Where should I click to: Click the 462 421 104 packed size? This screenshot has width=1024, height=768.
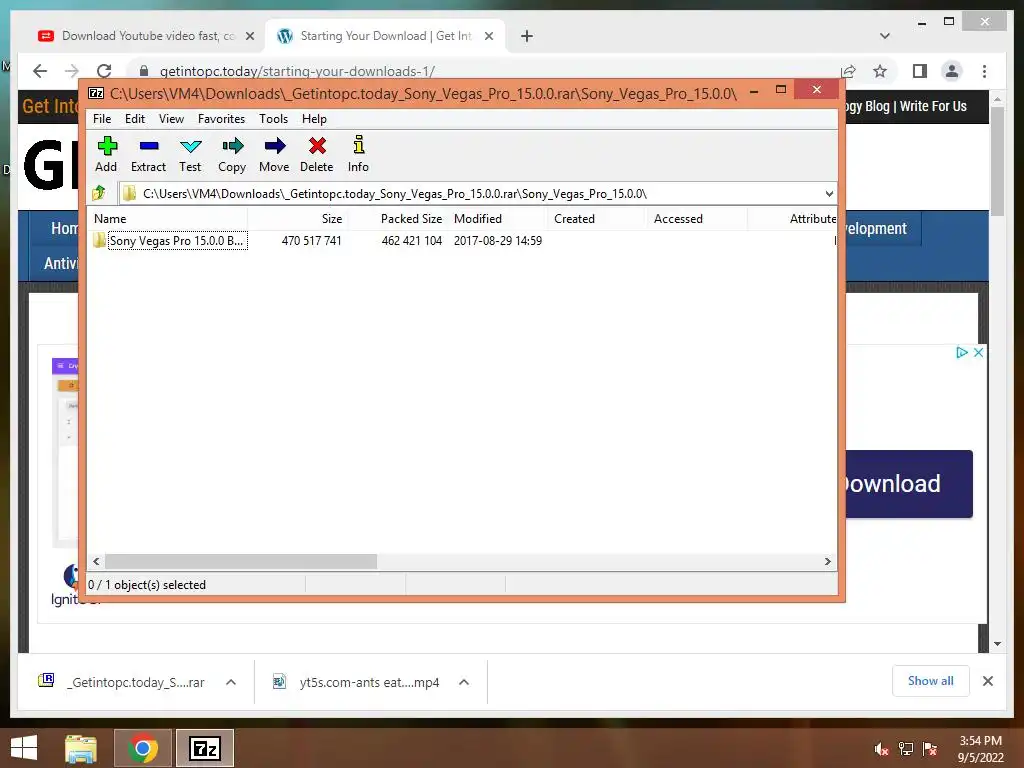tap(411, 240)
